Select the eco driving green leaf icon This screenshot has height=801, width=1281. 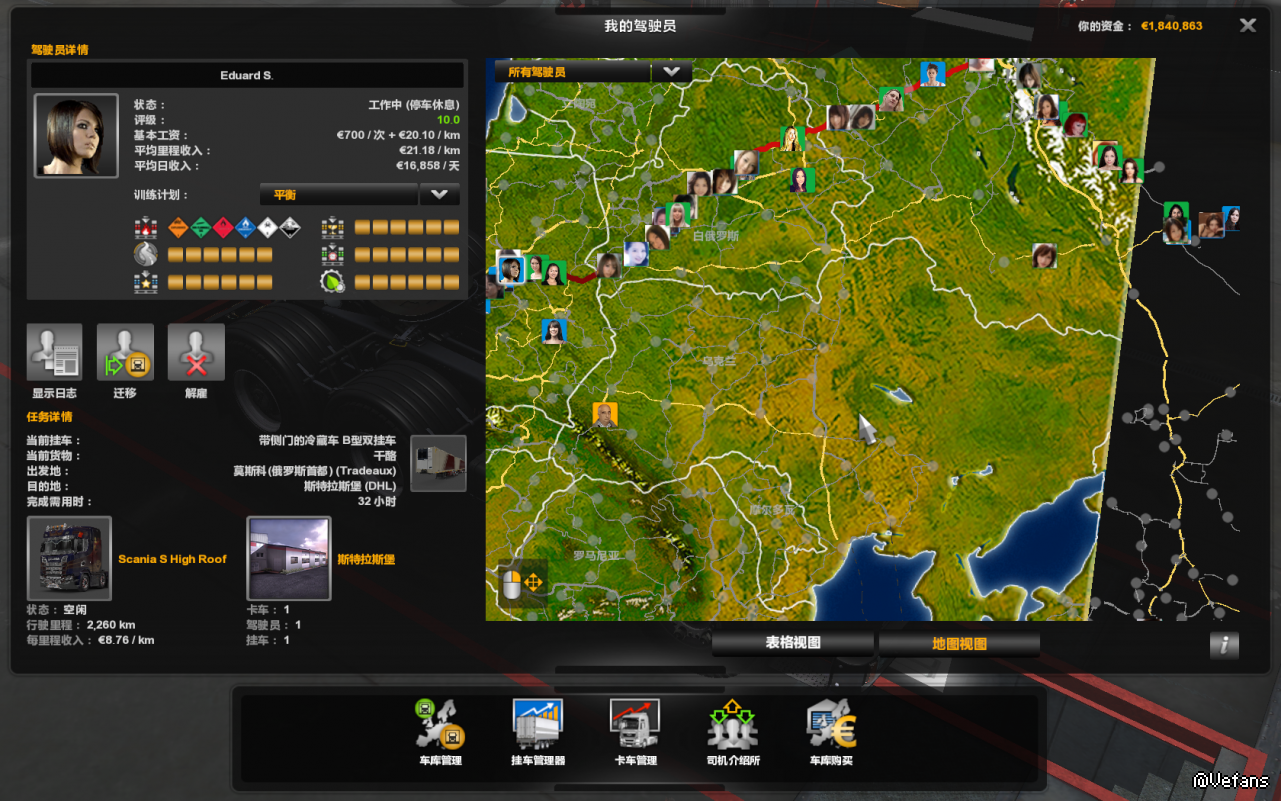tap(332, 282)
